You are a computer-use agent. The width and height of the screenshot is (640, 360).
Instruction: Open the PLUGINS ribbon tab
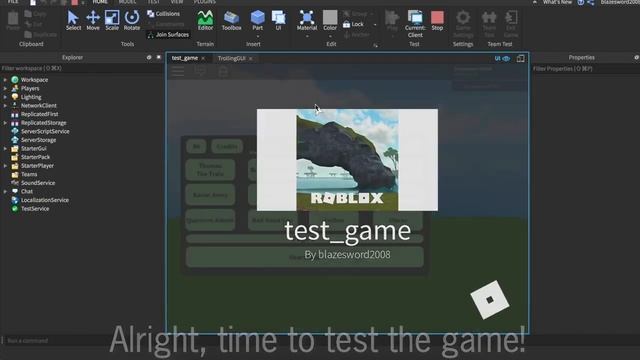[x=204, y=2]
